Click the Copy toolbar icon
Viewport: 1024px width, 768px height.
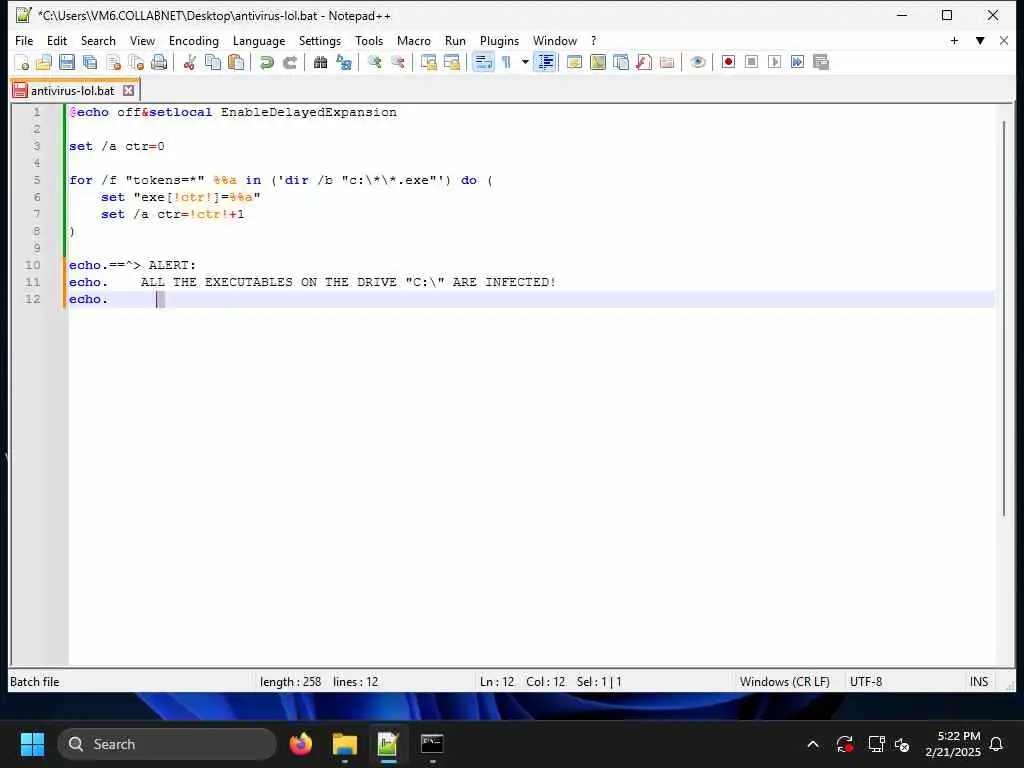coord(213,63)
